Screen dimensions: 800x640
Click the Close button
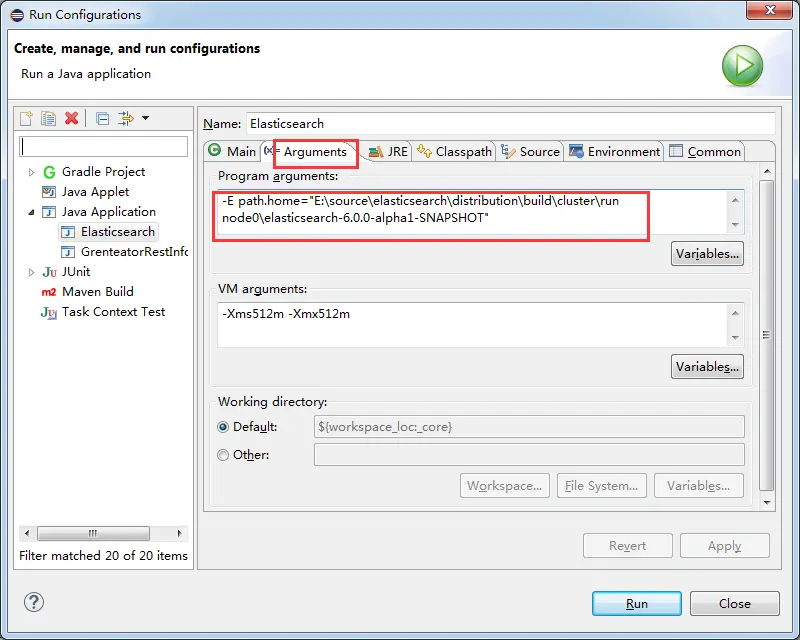(735, 603)
